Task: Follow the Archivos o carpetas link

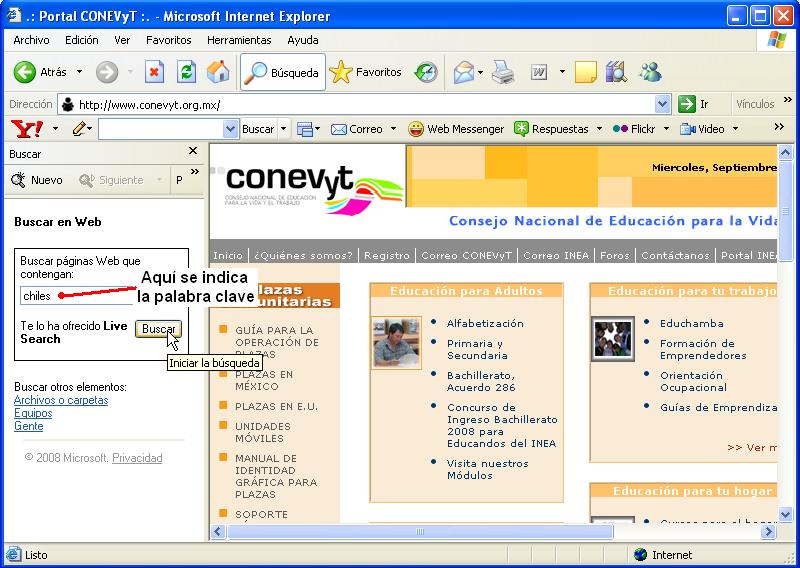Action: (x=61, y=400)
